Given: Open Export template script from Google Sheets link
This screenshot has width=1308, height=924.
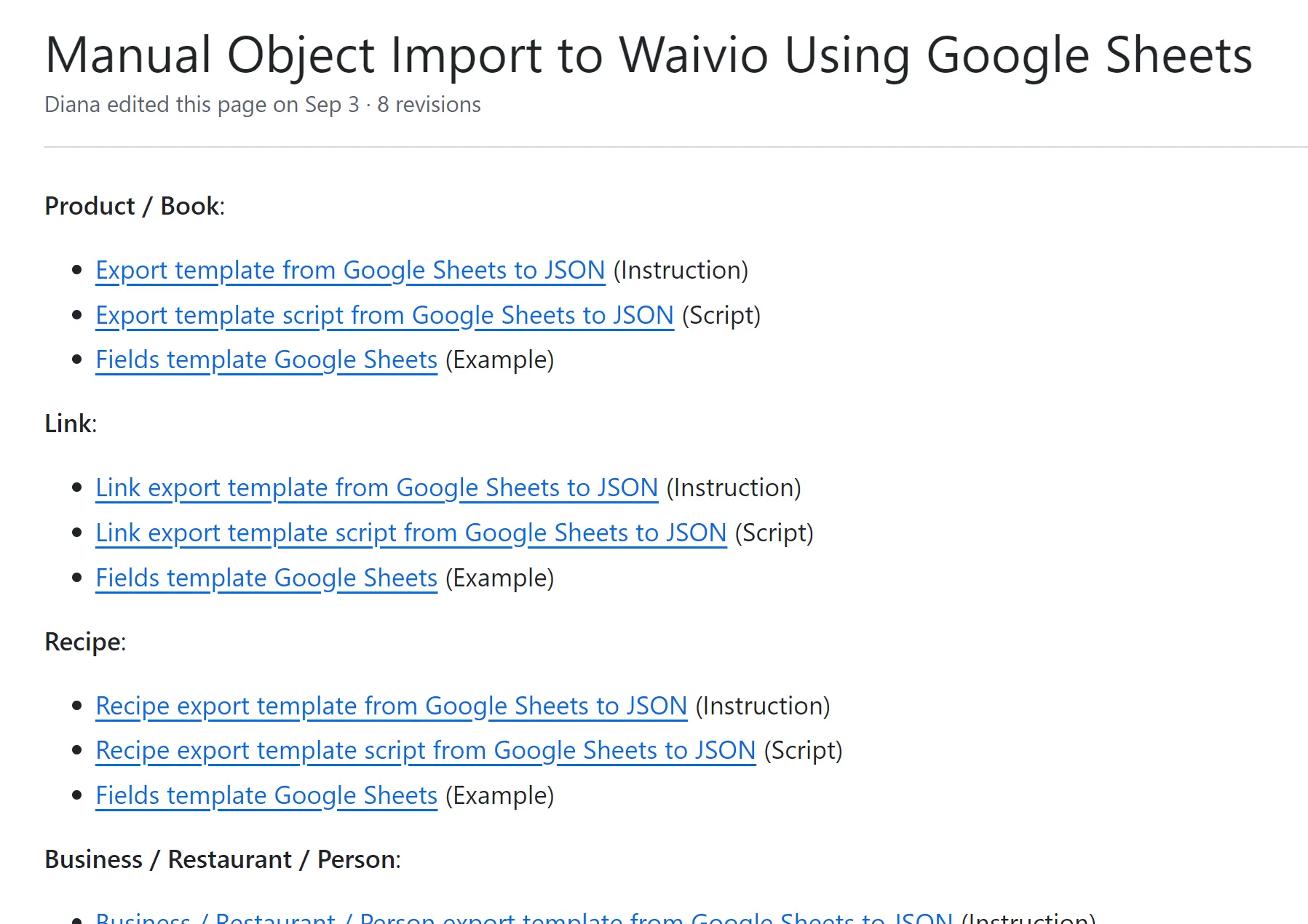Looking at the screenshot, I should (x=384, y=315).
